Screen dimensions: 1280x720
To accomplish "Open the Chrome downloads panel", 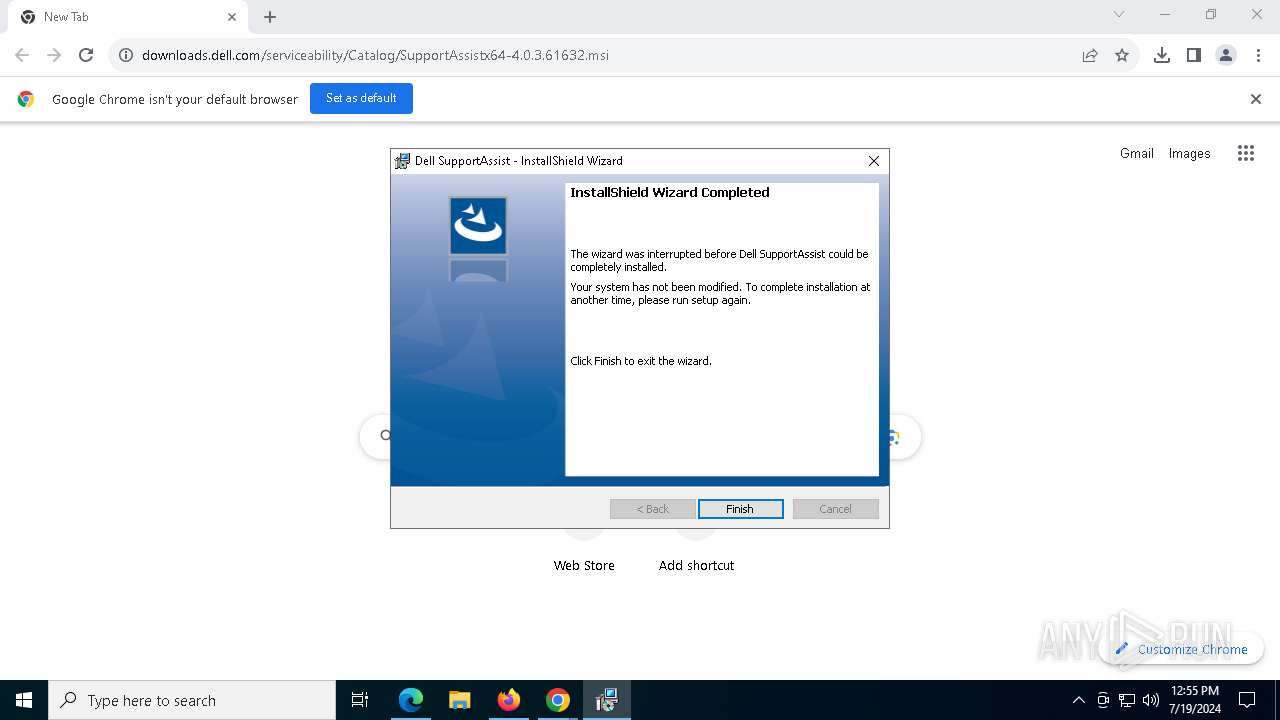I will [1162, 55].
